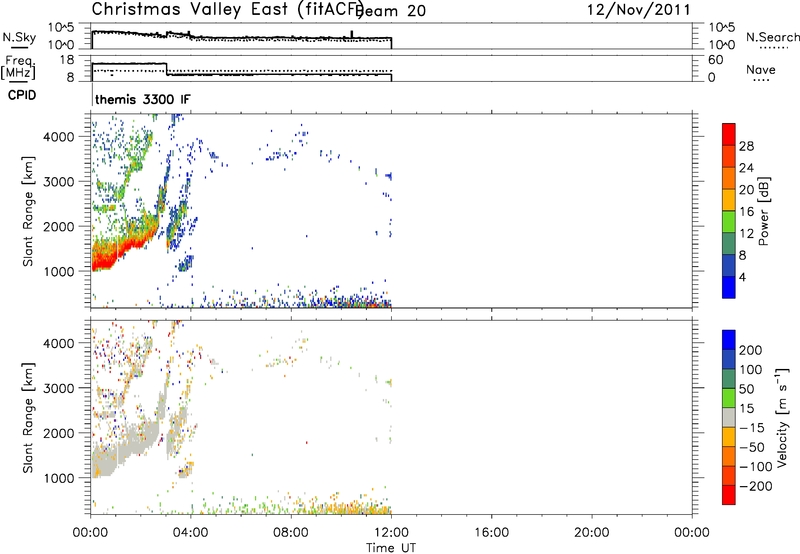Viewport: 800px width, 554px height.
Task: Click the '-200' label on Velocity color bar
Action: pyautogui.click(x=756, y=486)
